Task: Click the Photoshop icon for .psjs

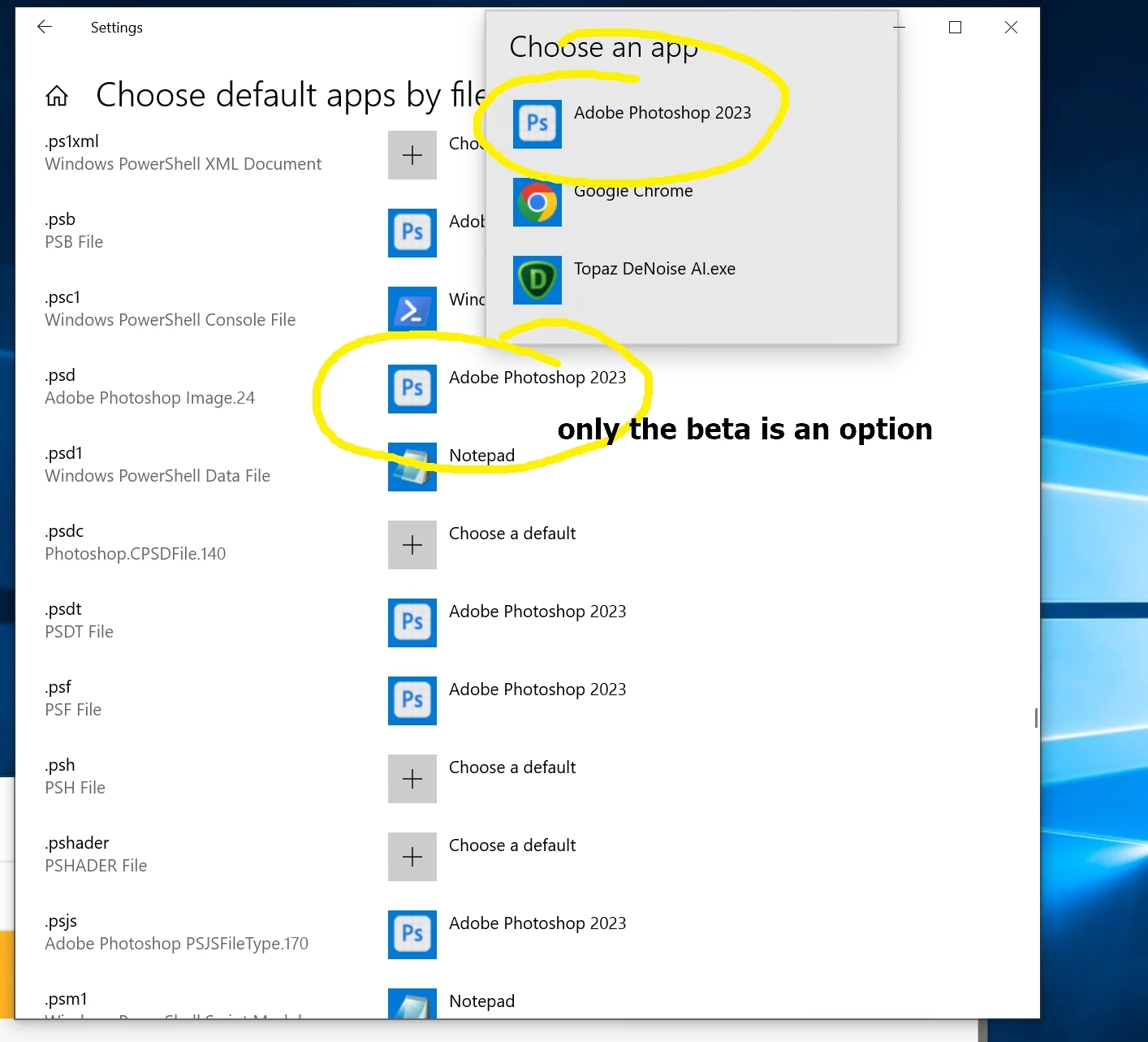Action: (412, 935)
